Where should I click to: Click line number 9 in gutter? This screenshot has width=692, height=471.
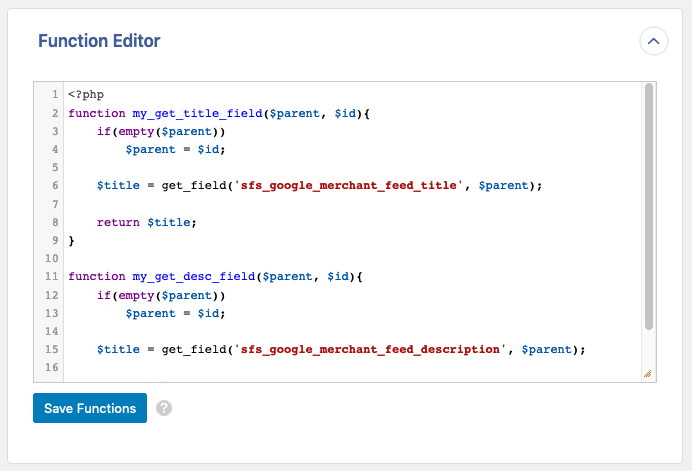click(55, 240)
